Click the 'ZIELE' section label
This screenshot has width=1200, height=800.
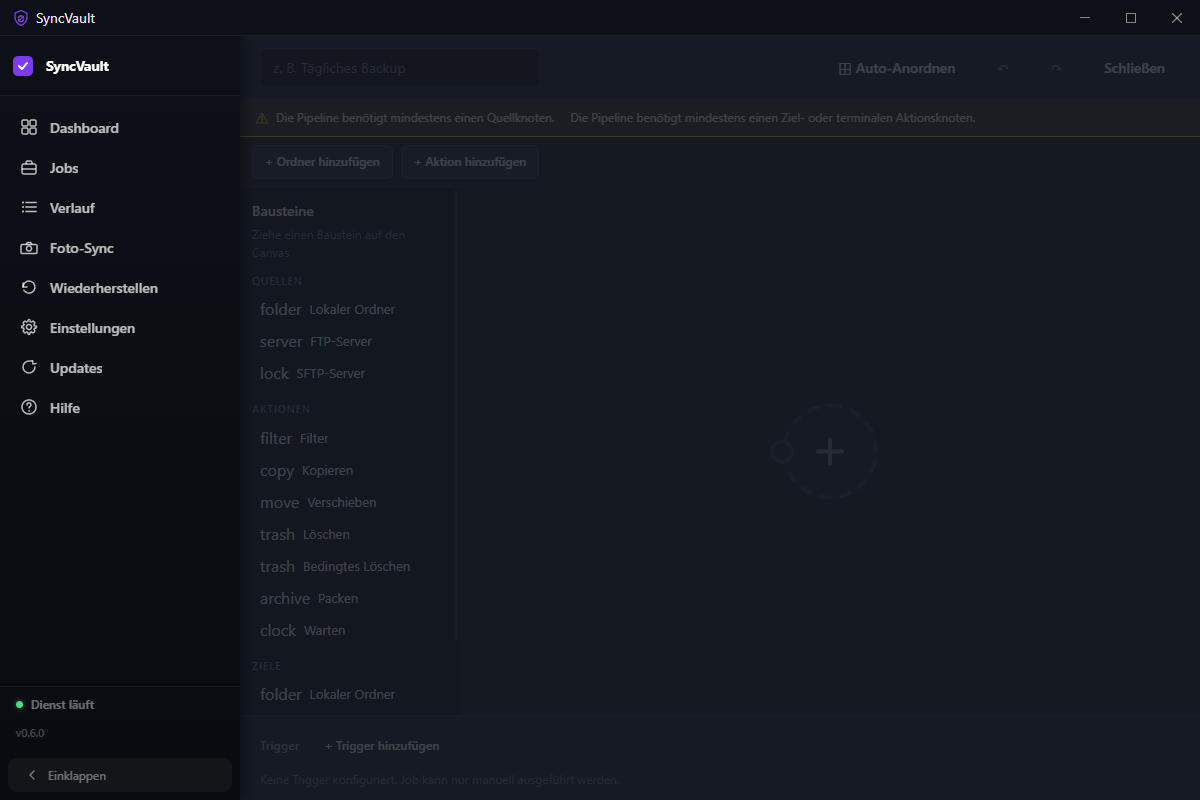coord(267,666)
